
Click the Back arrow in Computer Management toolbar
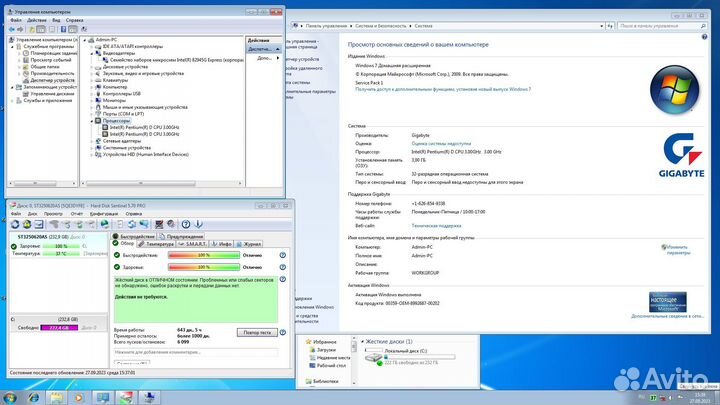coord(11,29)
